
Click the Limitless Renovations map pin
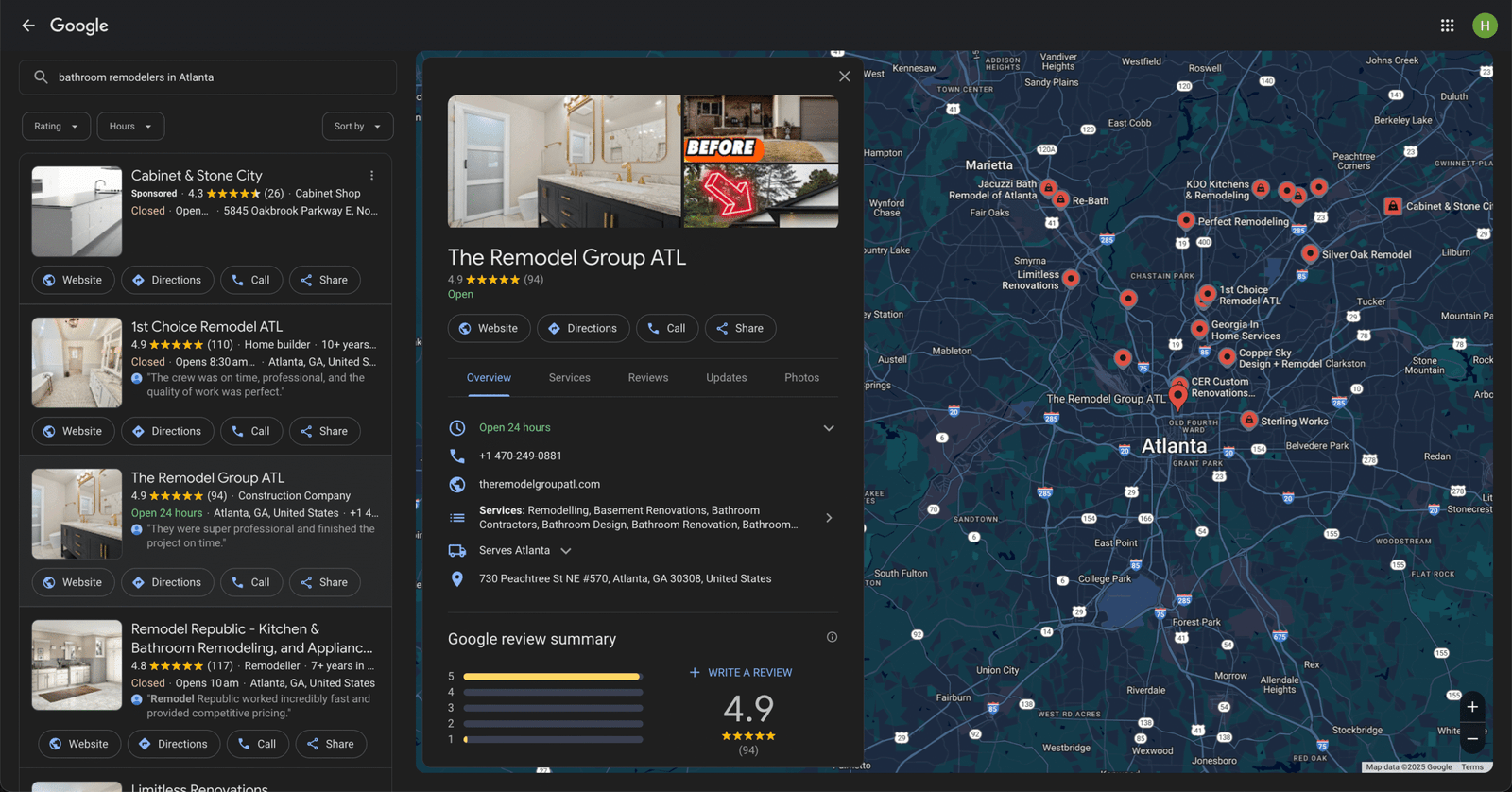pos(1071,278)
